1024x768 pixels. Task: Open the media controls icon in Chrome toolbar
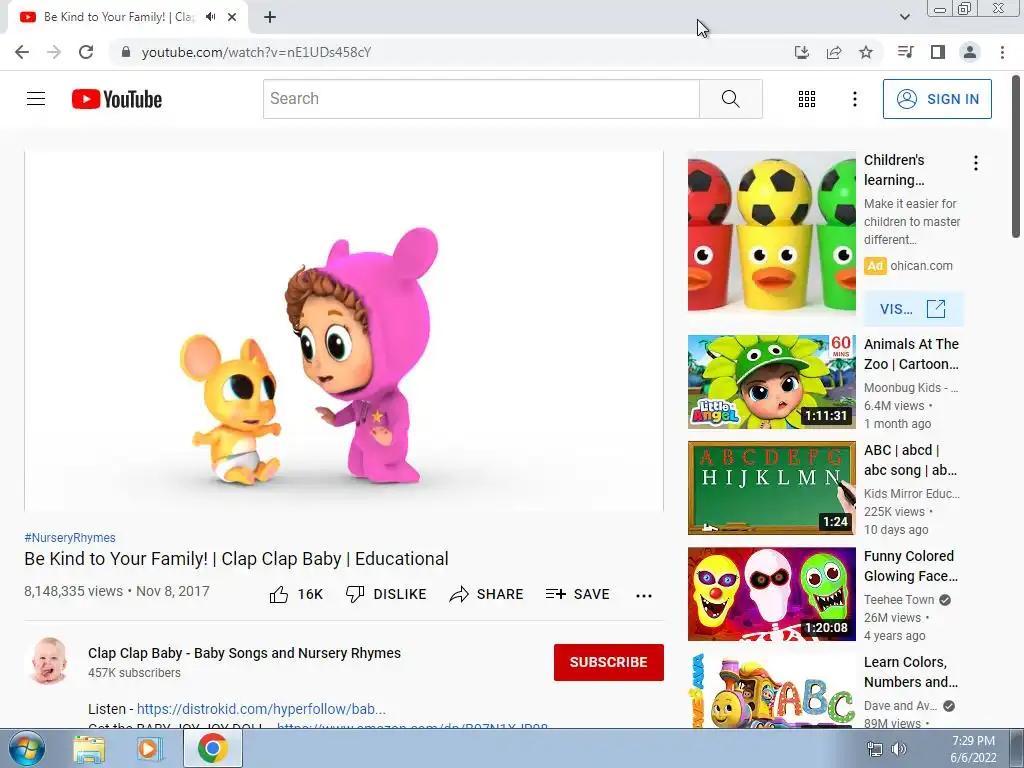tap(905, 52)
